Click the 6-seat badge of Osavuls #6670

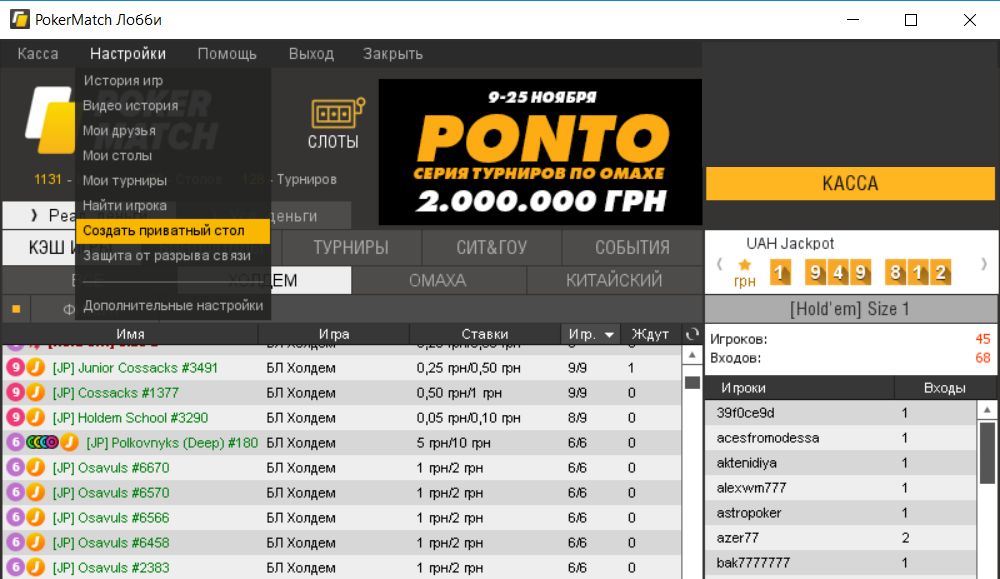tap(15, 467)
